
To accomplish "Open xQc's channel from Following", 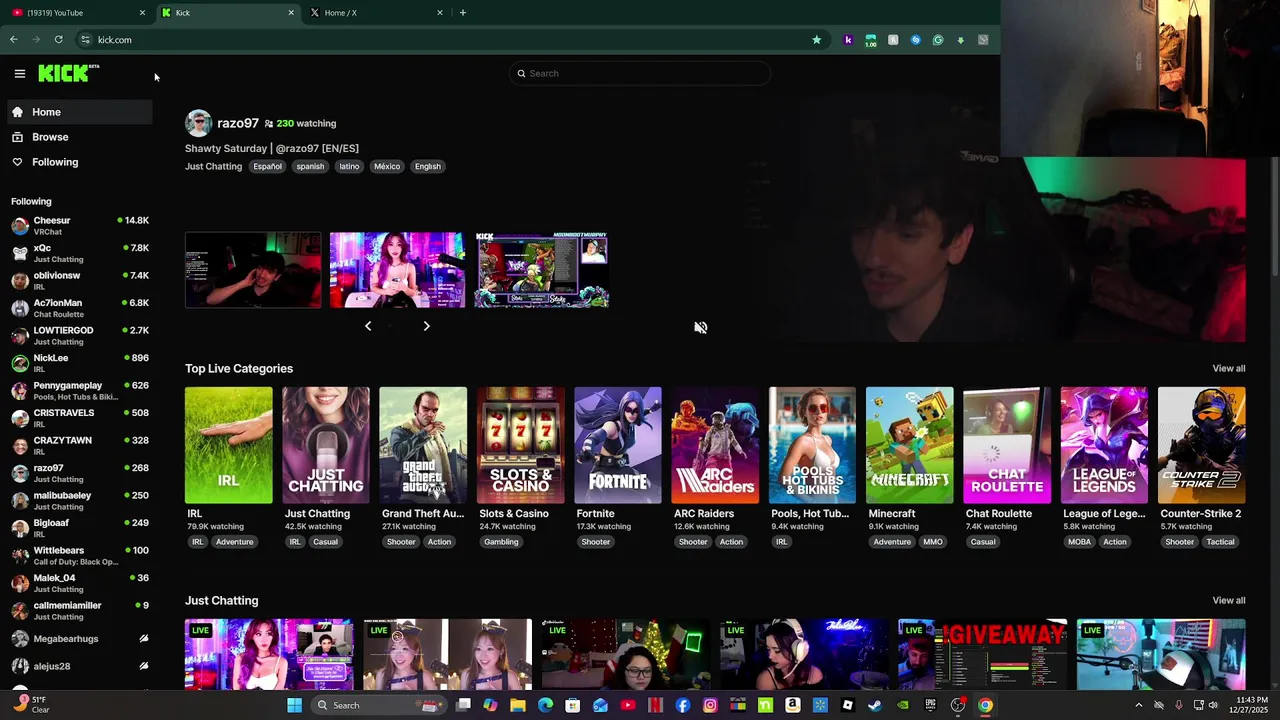I will coord(80,253).
